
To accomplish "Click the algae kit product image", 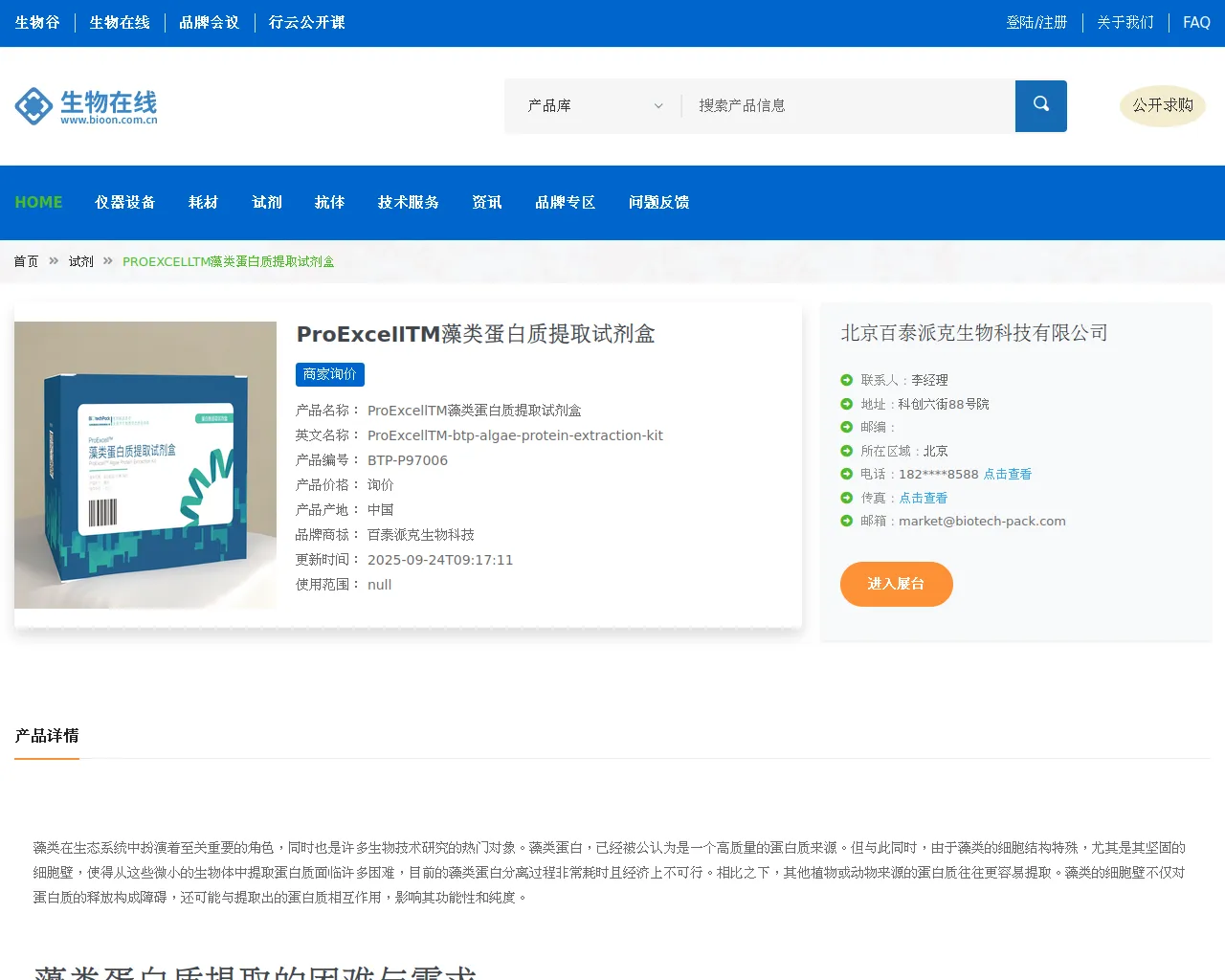I will (145, 465).
